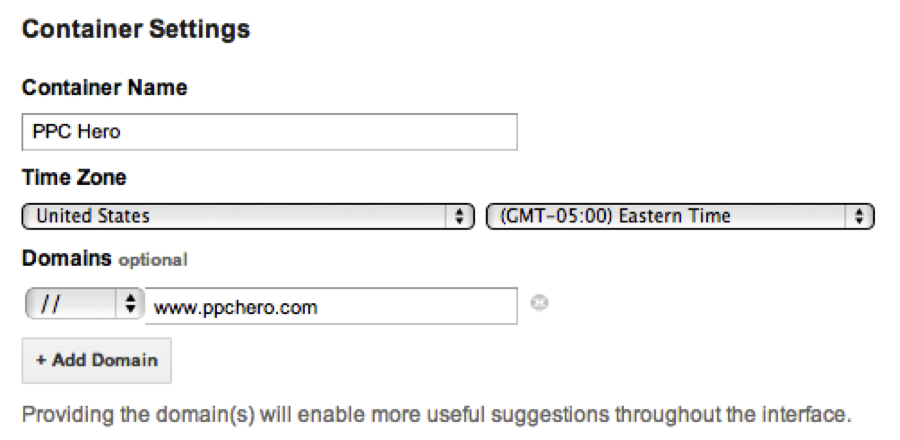Click the helper text about providing domains
Viewport: 900px width, 440px height.
(x=436, y=414)
